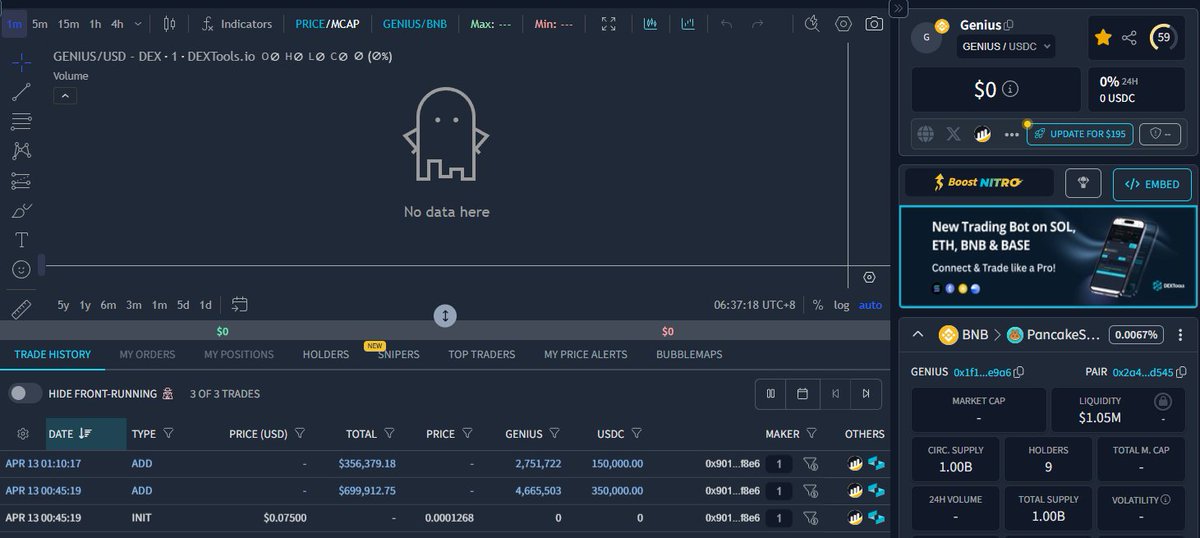Click the Boost NITRO button
Screen dimensions: 1200x538
pyautogui.click(x=979, y=182)
